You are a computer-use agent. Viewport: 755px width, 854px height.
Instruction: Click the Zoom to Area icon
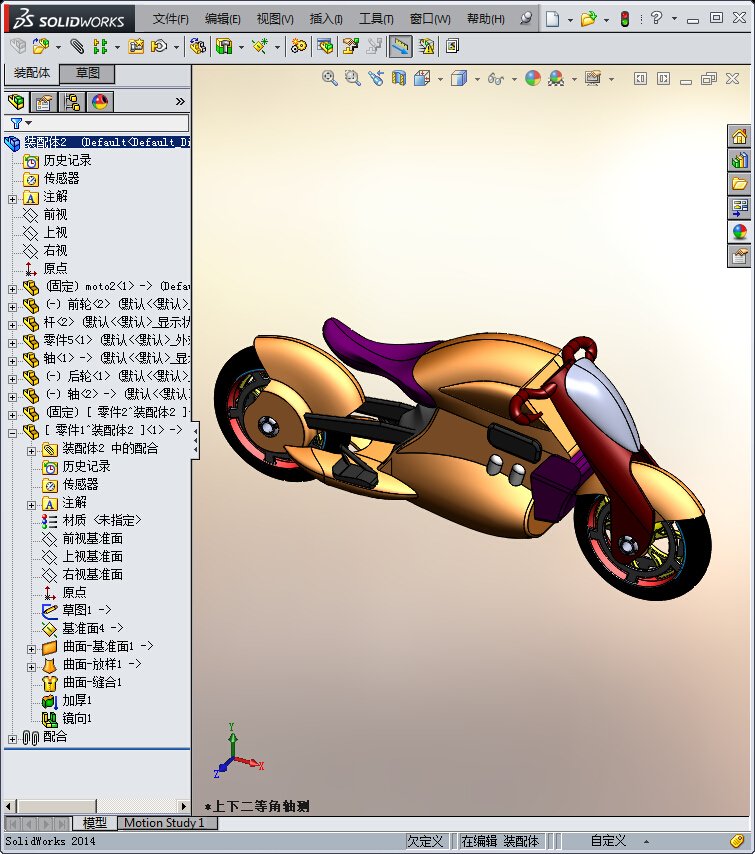[353, 78]
